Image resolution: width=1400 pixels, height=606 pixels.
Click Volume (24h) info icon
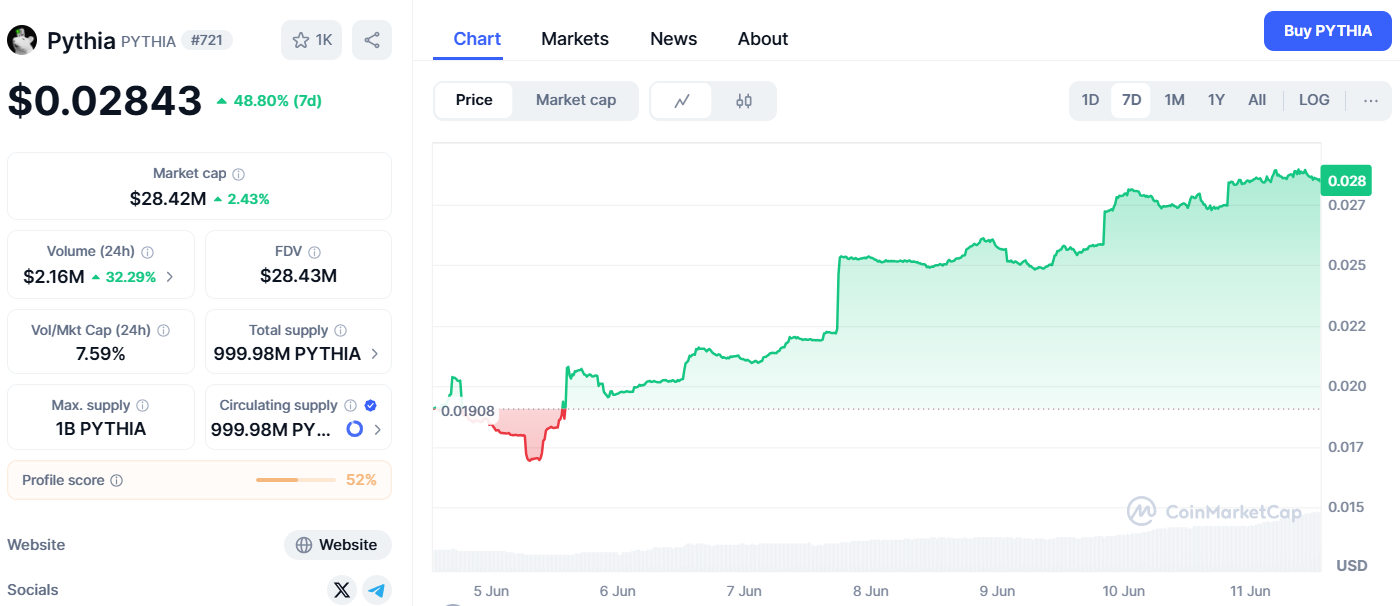(x=148, y=252)
